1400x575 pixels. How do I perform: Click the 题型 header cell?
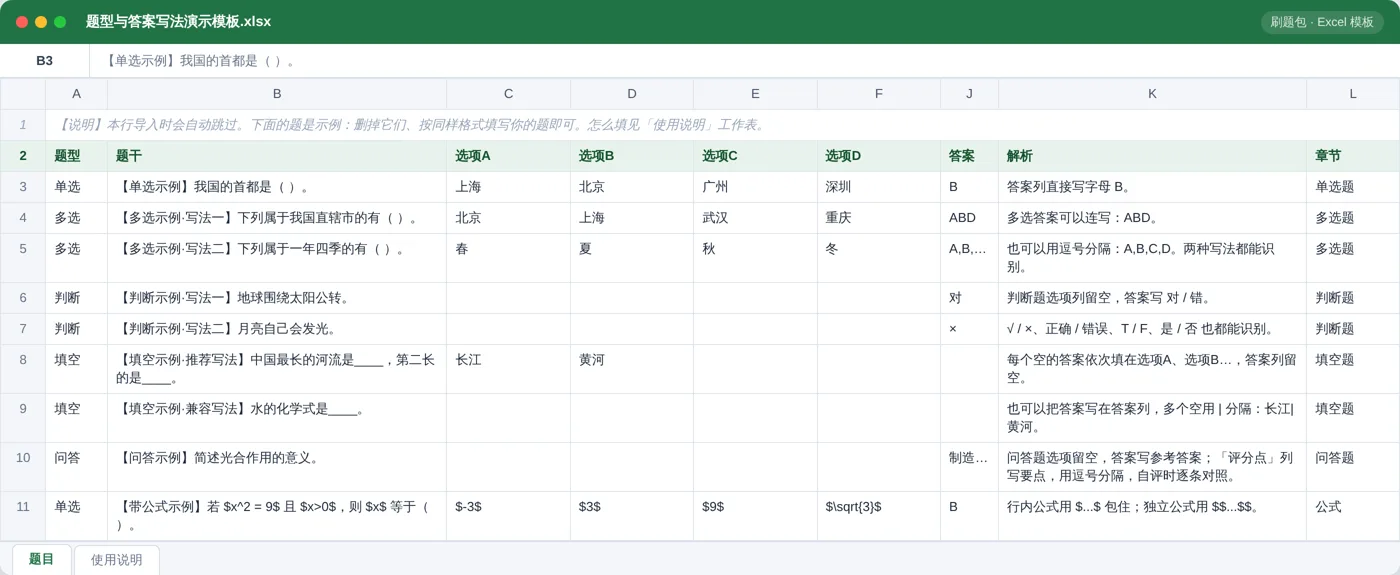click(76, 156)
